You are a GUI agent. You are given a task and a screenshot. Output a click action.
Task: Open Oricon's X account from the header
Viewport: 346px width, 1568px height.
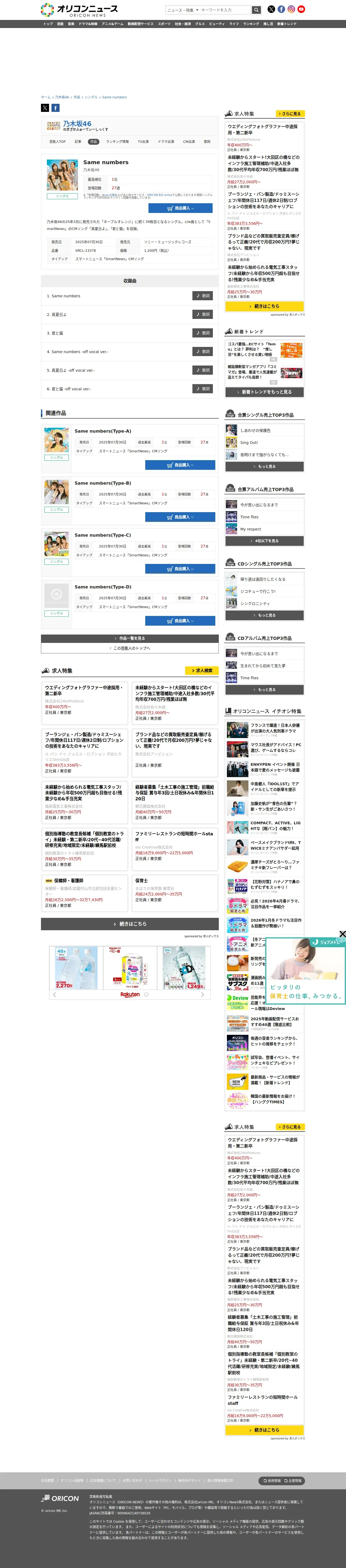click(271, 9)
